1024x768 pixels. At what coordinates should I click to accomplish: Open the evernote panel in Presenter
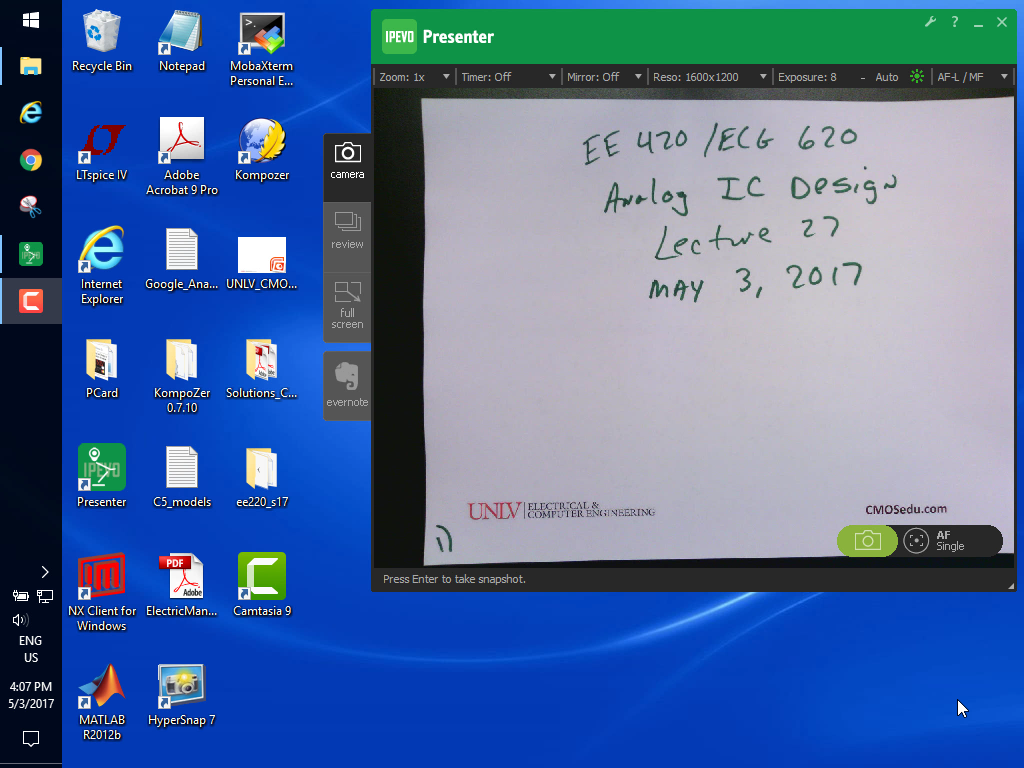(x=347, y=385)
